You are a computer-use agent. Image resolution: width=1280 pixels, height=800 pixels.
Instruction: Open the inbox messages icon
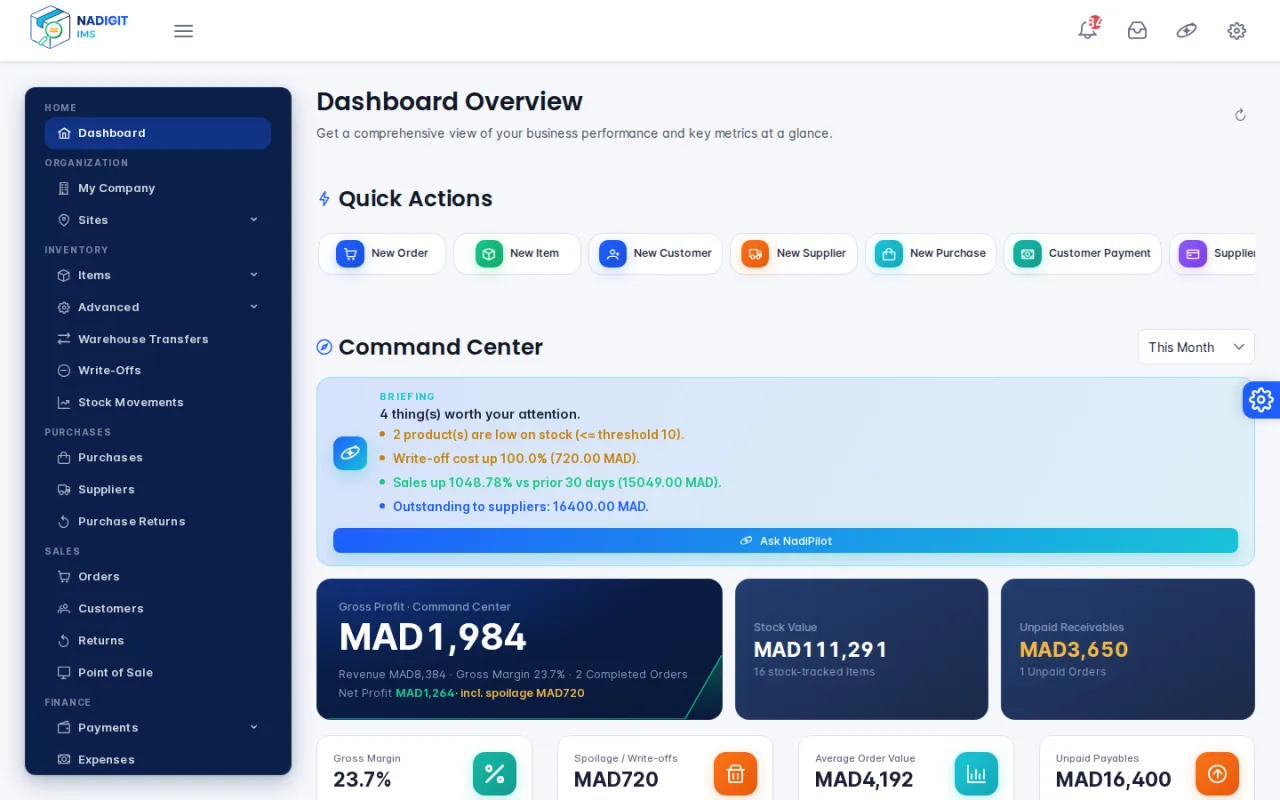pos(1137,31)
